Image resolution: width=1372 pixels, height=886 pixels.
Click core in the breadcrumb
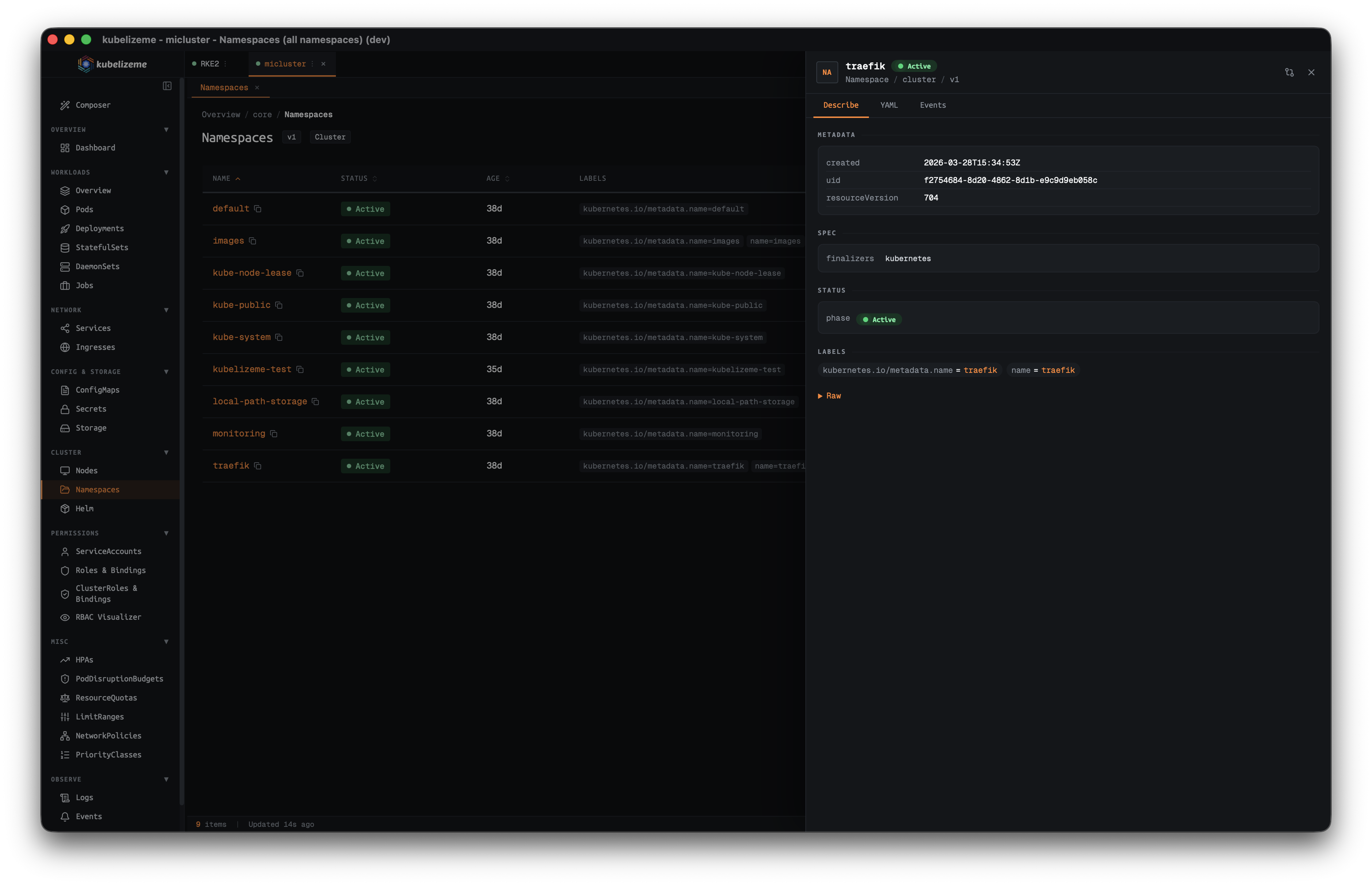point(262,114)
